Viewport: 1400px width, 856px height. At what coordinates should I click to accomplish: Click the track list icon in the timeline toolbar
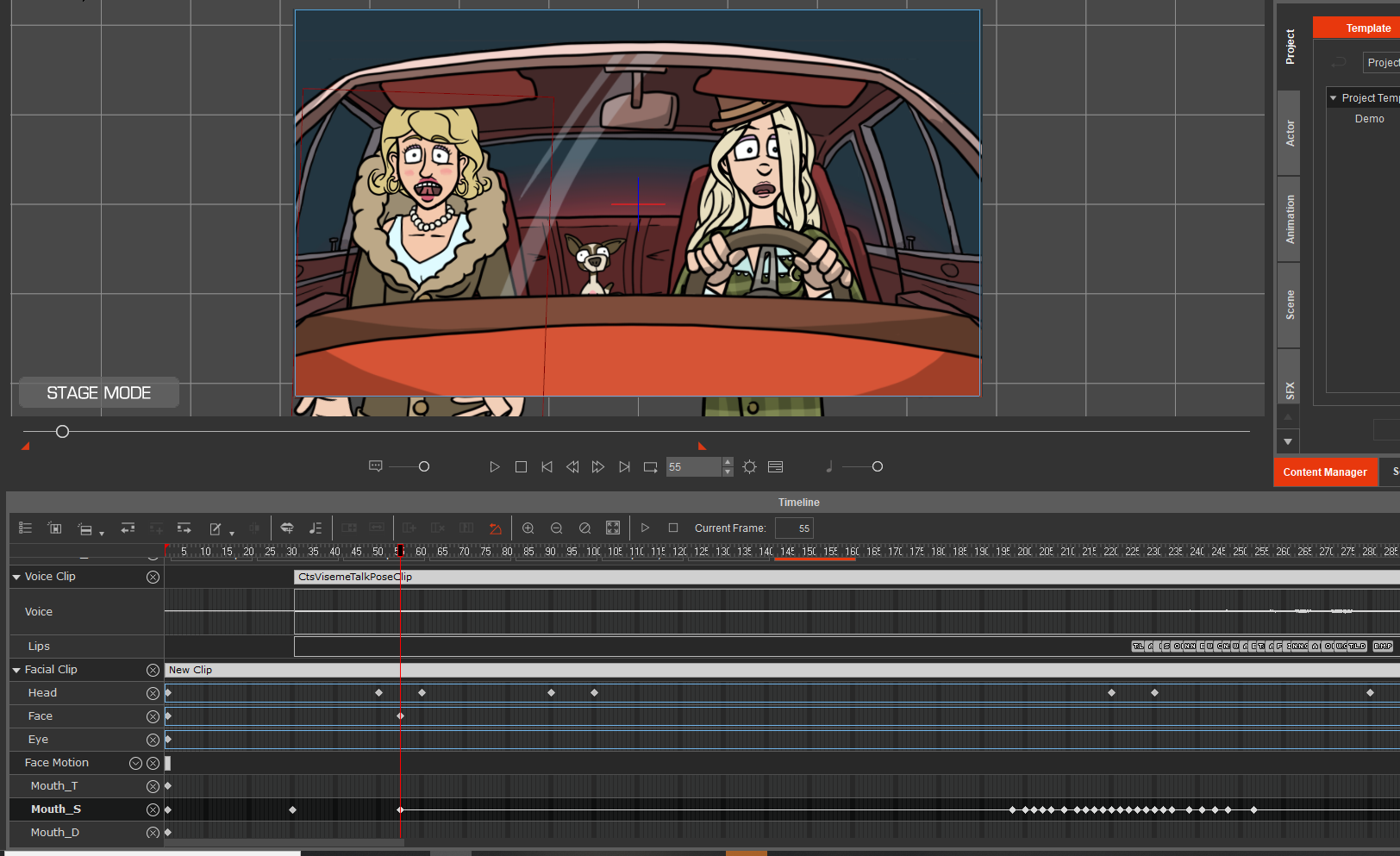[26, 528]
